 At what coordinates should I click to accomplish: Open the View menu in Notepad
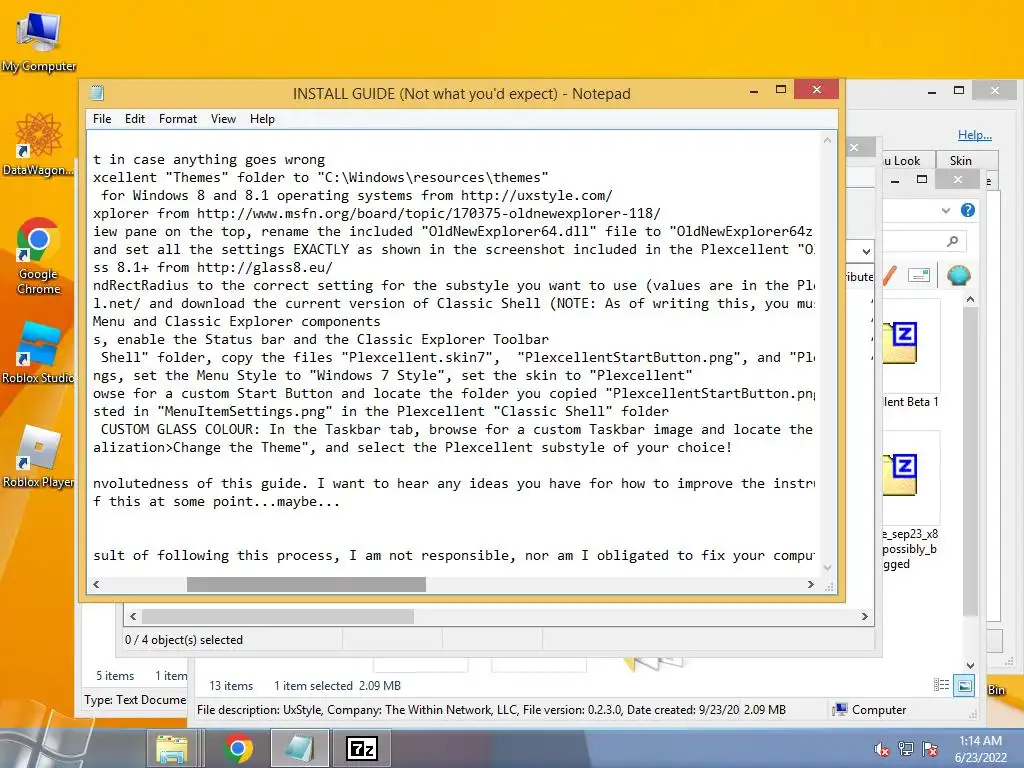coord(223,119)
